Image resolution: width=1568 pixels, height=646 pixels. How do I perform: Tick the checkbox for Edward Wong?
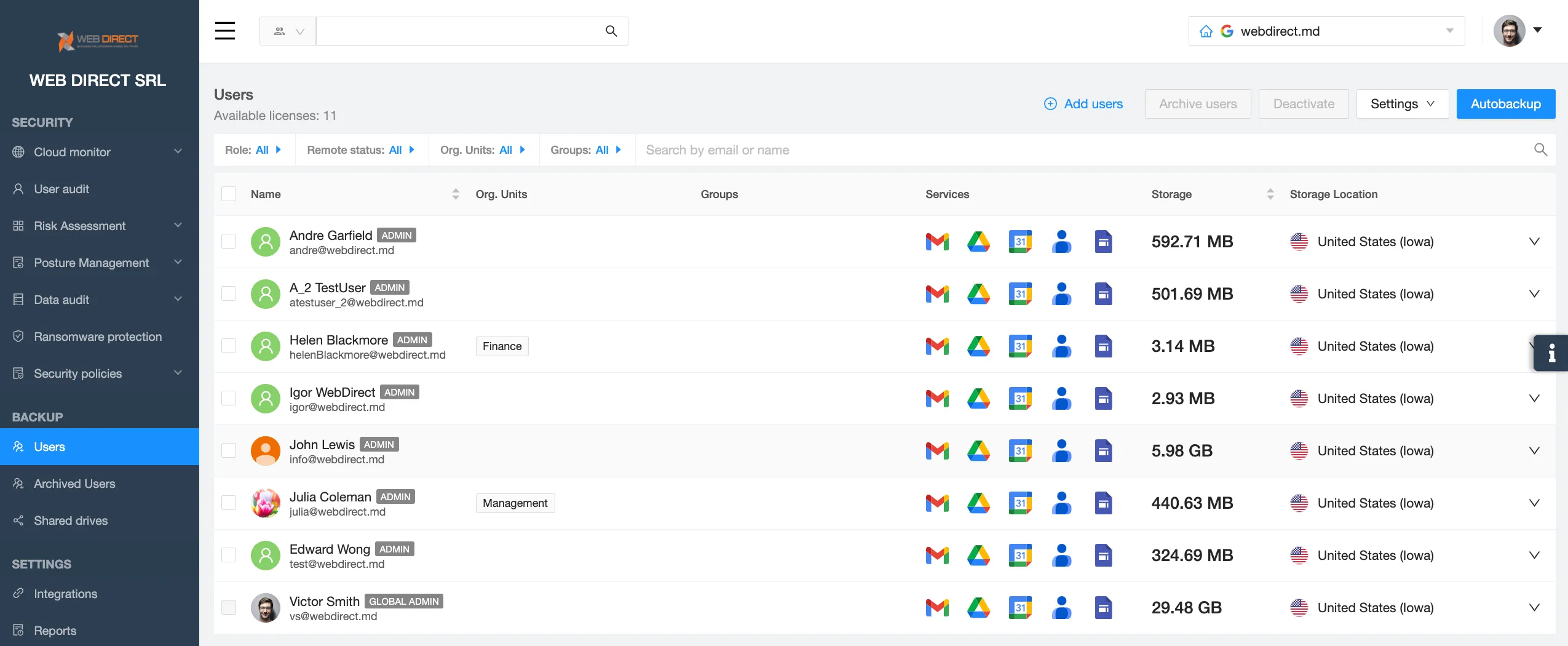229,554
